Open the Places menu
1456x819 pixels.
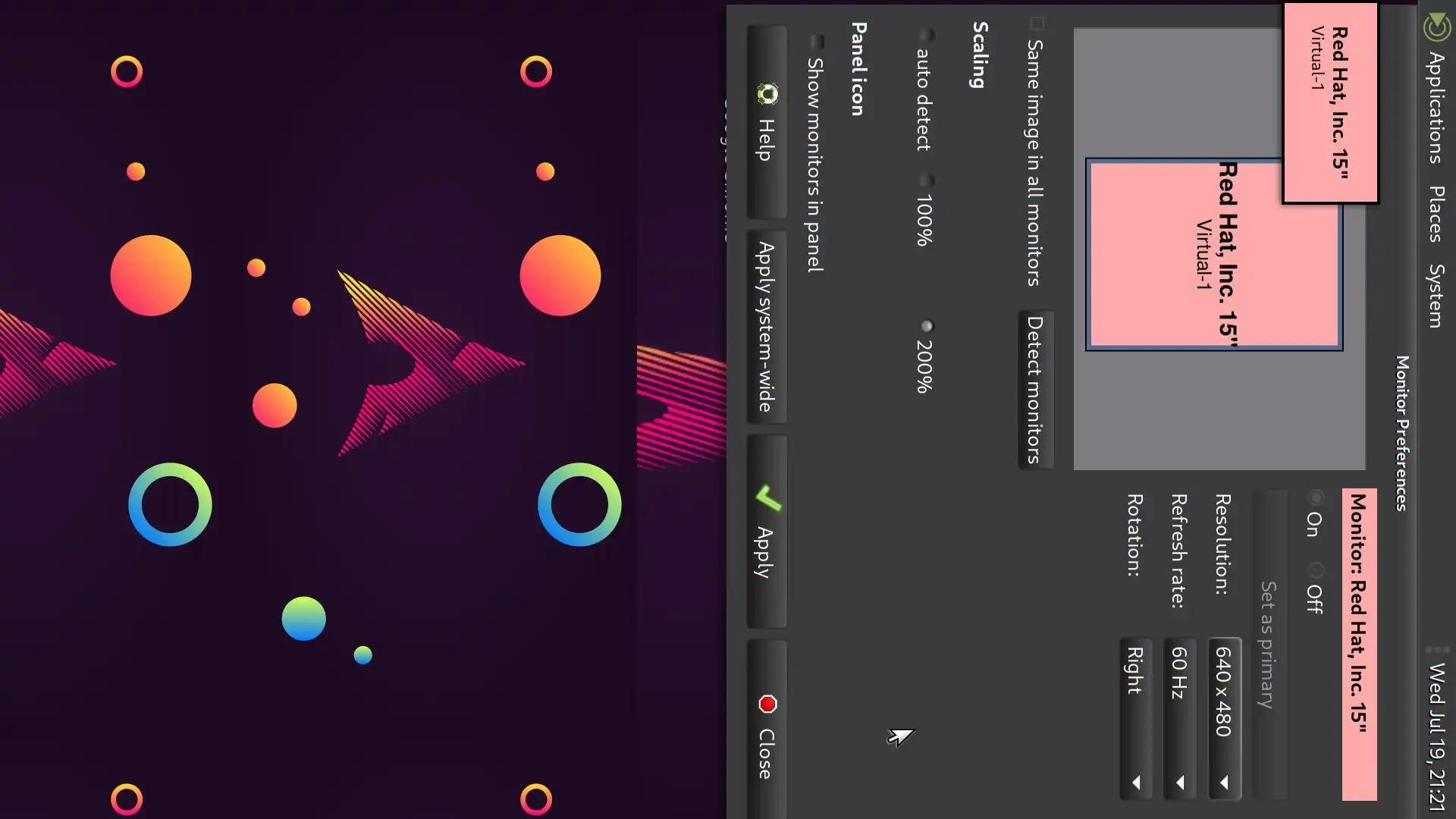pyautogui.click(x=1436, y=214)
